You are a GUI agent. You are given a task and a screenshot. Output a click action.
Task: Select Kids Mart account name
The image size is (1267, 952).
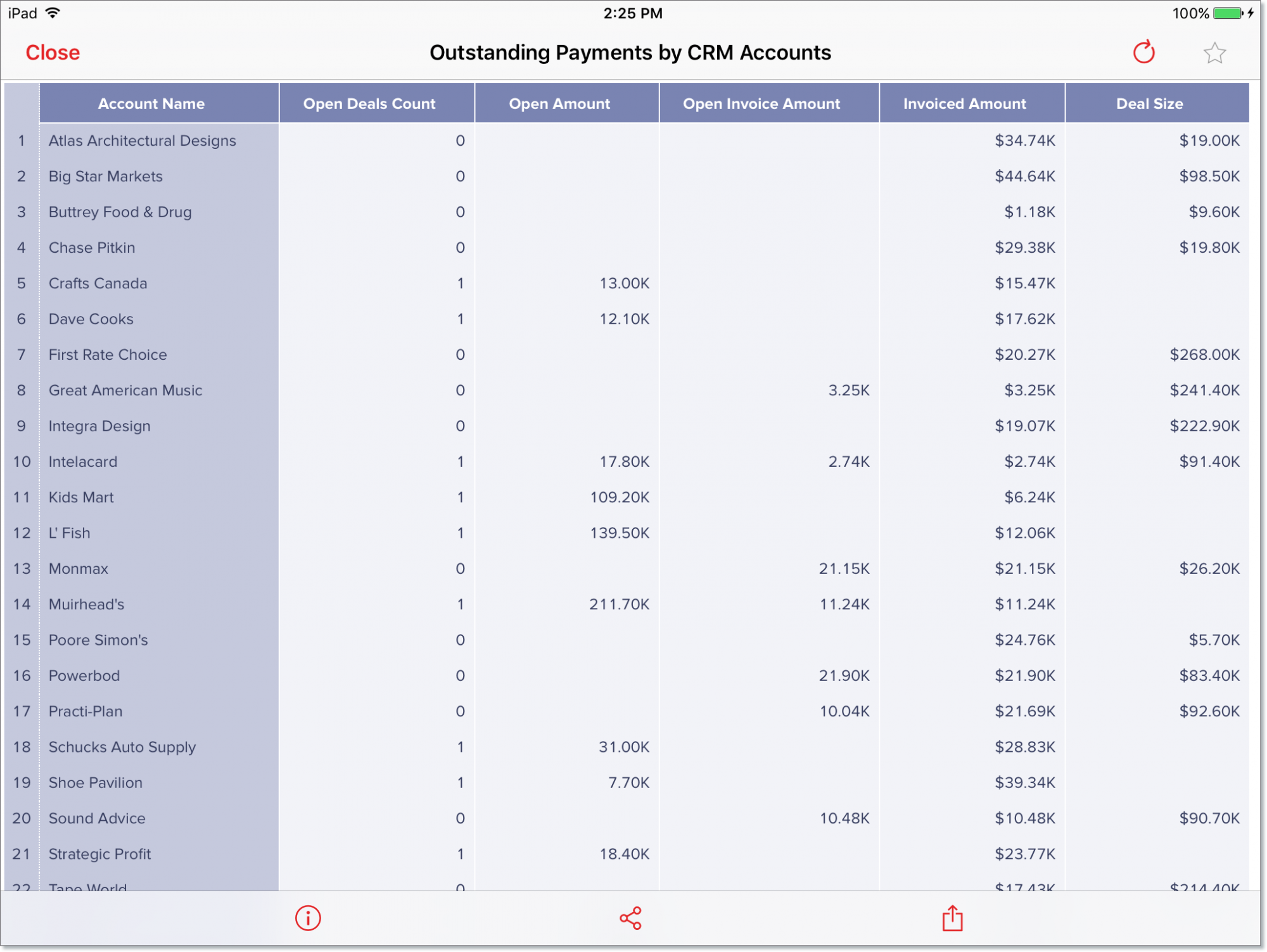click(81, 497)
